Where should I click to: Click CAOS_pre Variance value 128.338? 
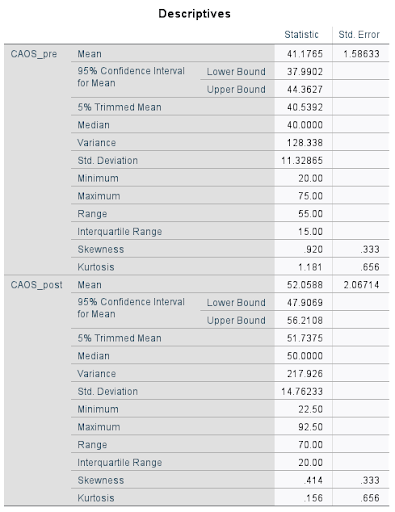coord(305,143)
